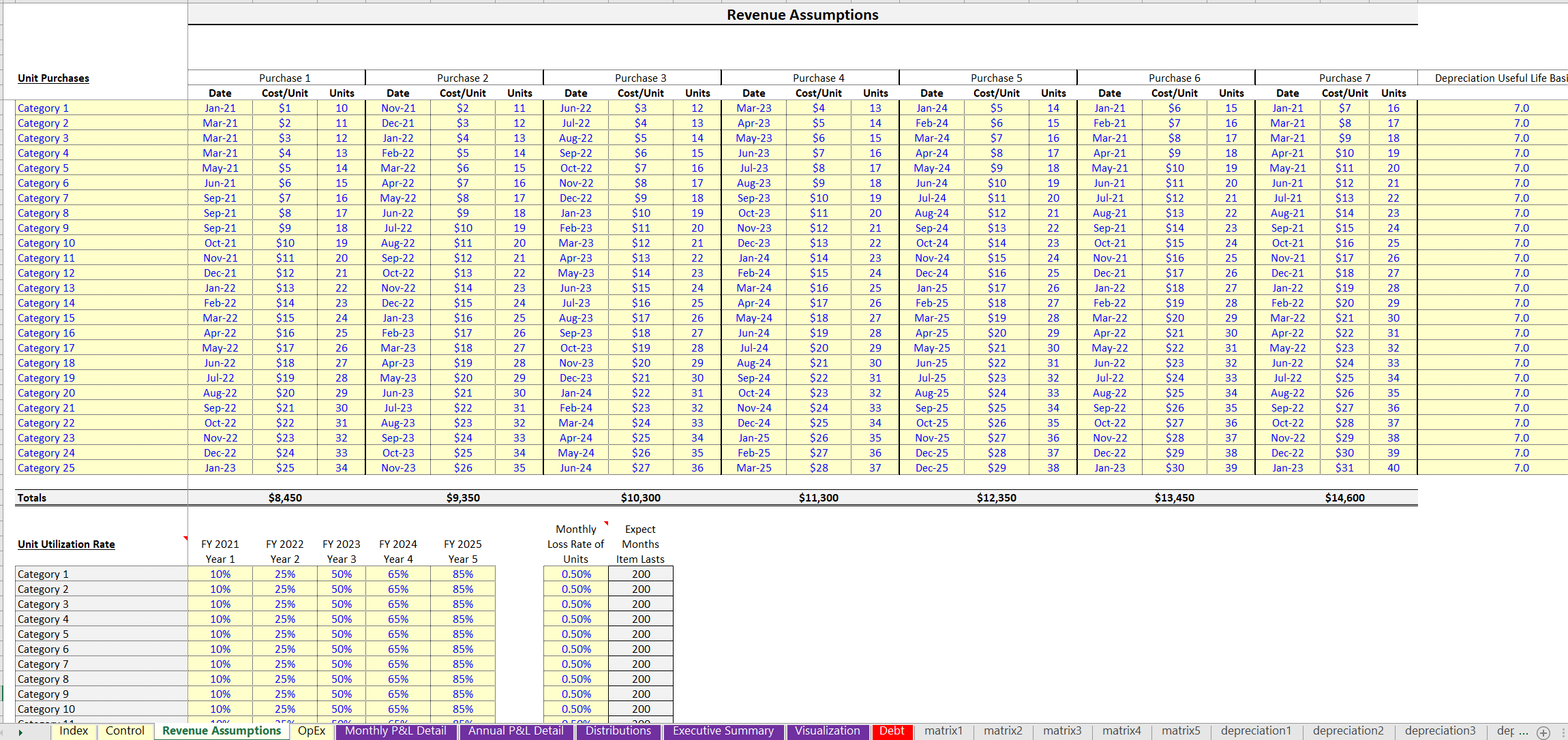Switch to Executive Summary tab
This screenshot has width=1568, height=740.
click(723, 731)
